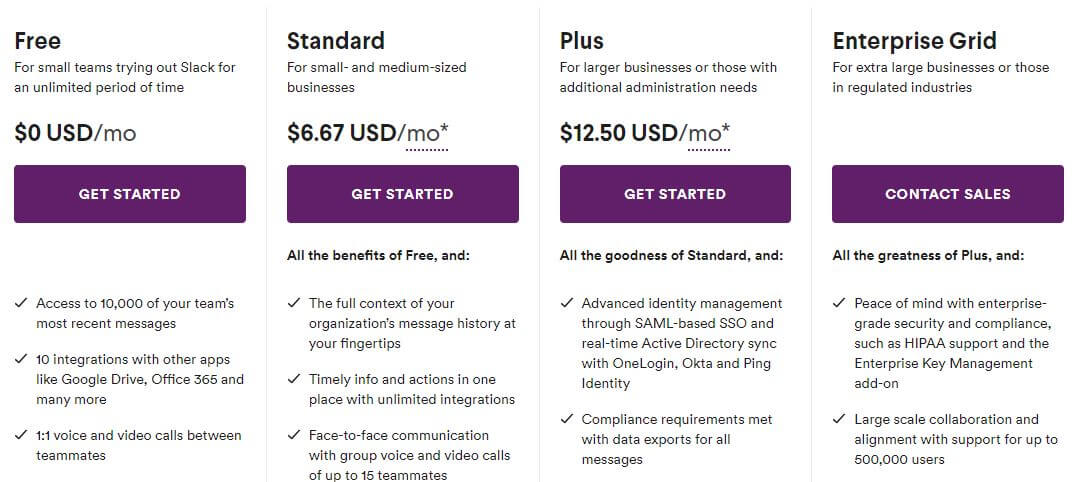Click checkmark beside Face-to-face communication

pos(294,435)
